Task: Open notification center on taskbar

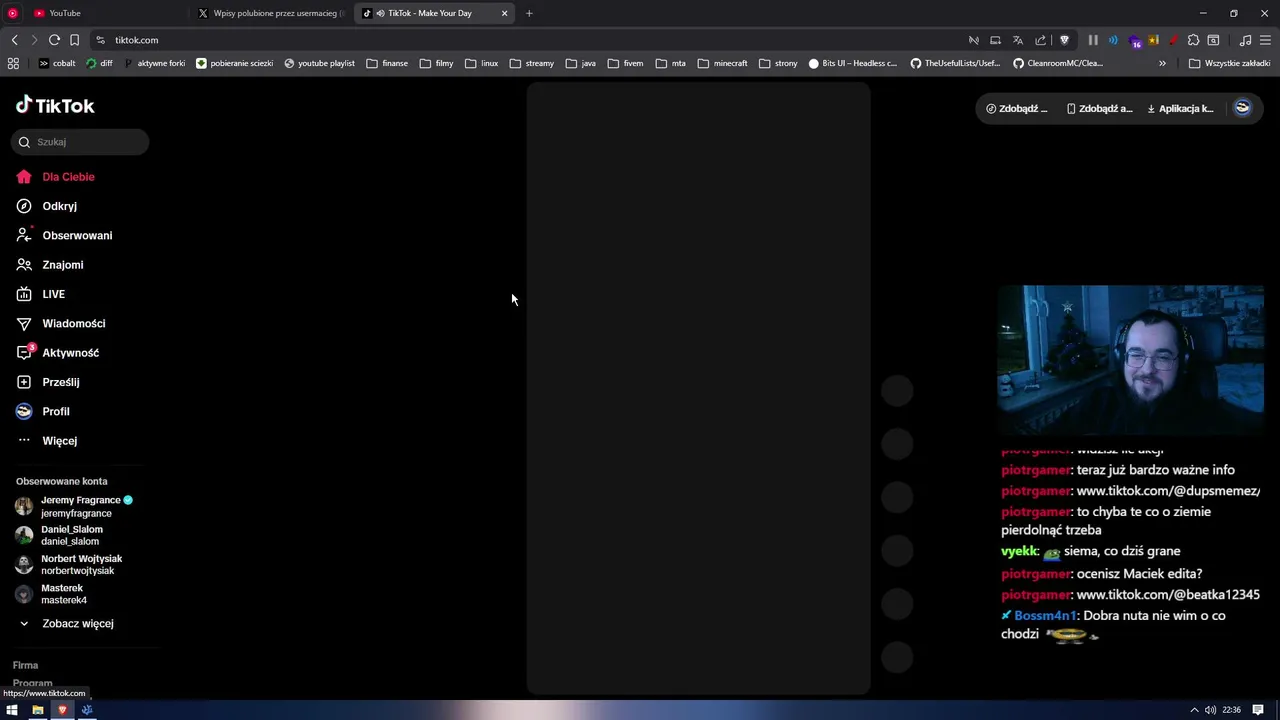Action: click(x=1258, y=710)
